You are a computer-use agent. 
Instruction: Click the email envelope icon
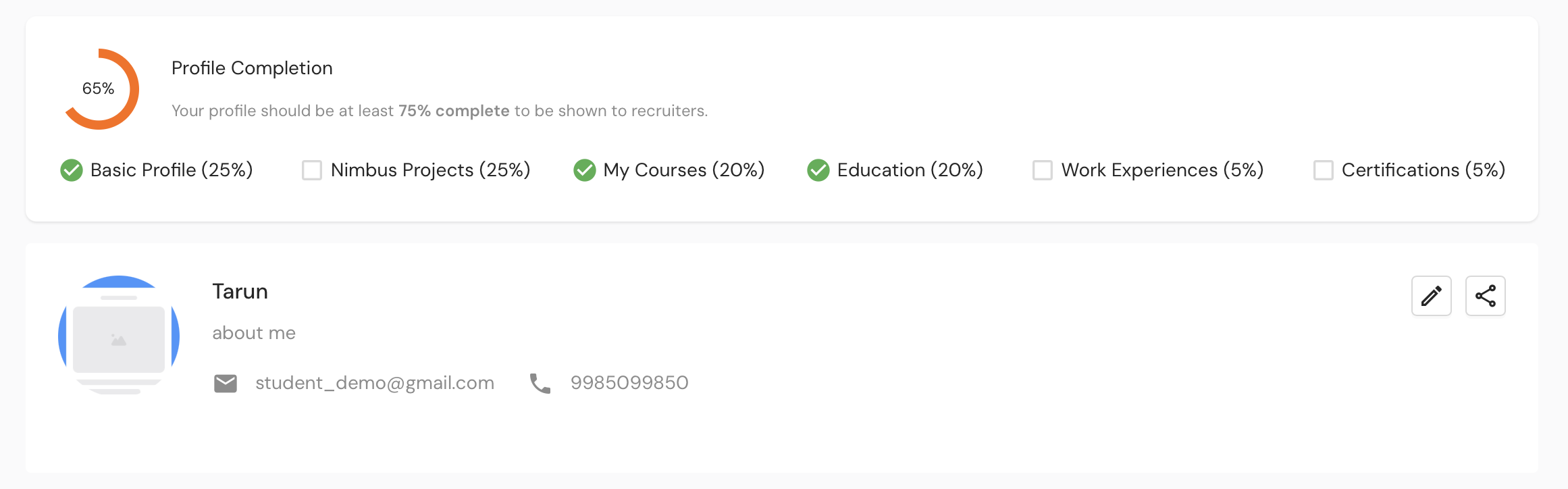point(226,383)
